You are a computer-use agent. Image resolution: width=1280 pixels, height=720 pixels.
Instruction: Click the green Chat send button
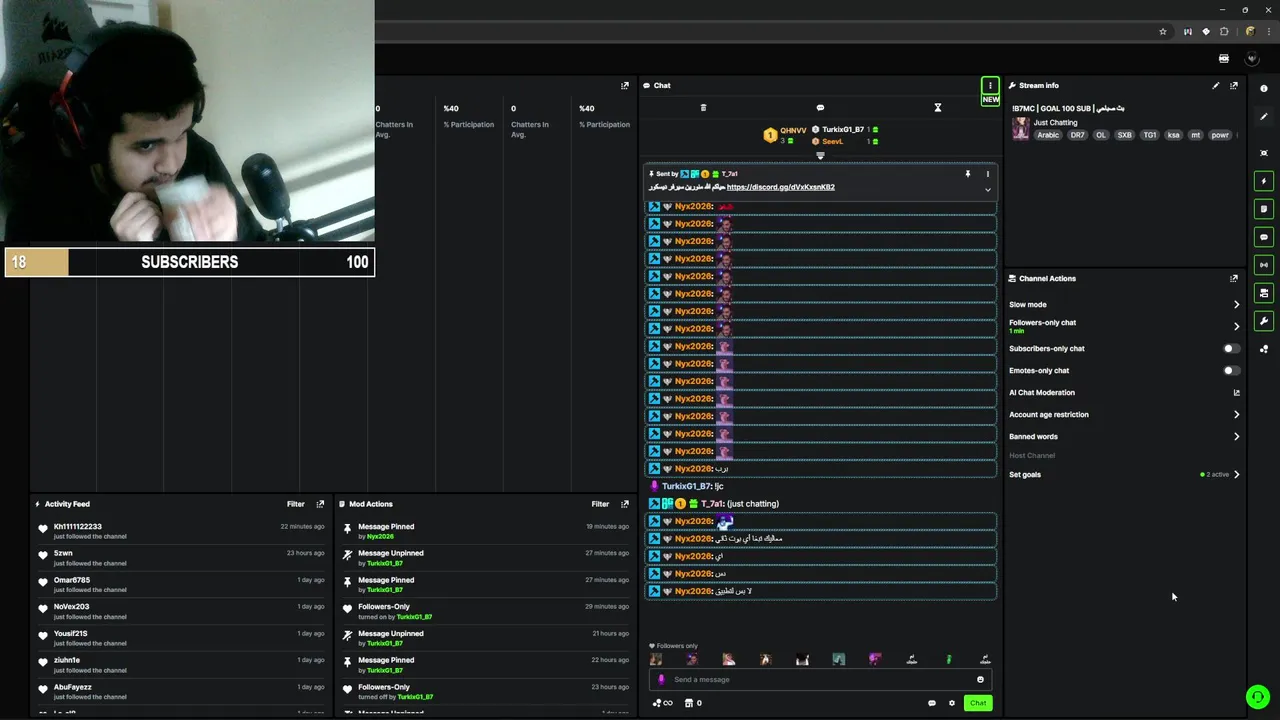click(978, 703)
